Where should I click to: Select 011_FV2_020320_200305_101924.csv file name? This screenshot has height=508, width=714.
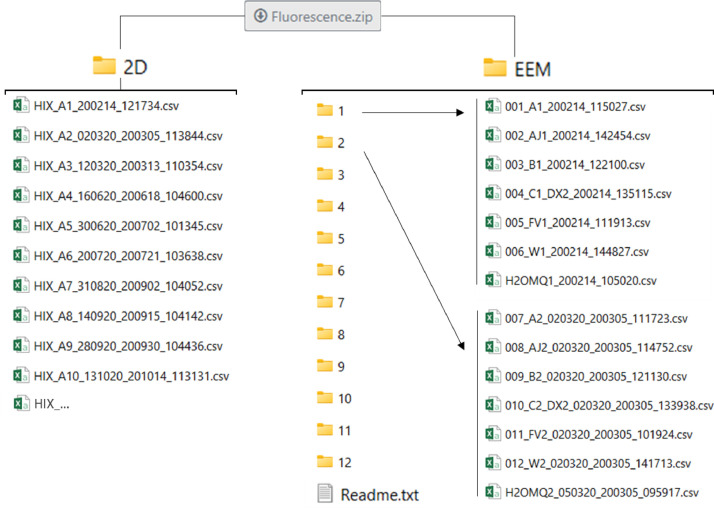pyautogui.click(x=599, y=435)
